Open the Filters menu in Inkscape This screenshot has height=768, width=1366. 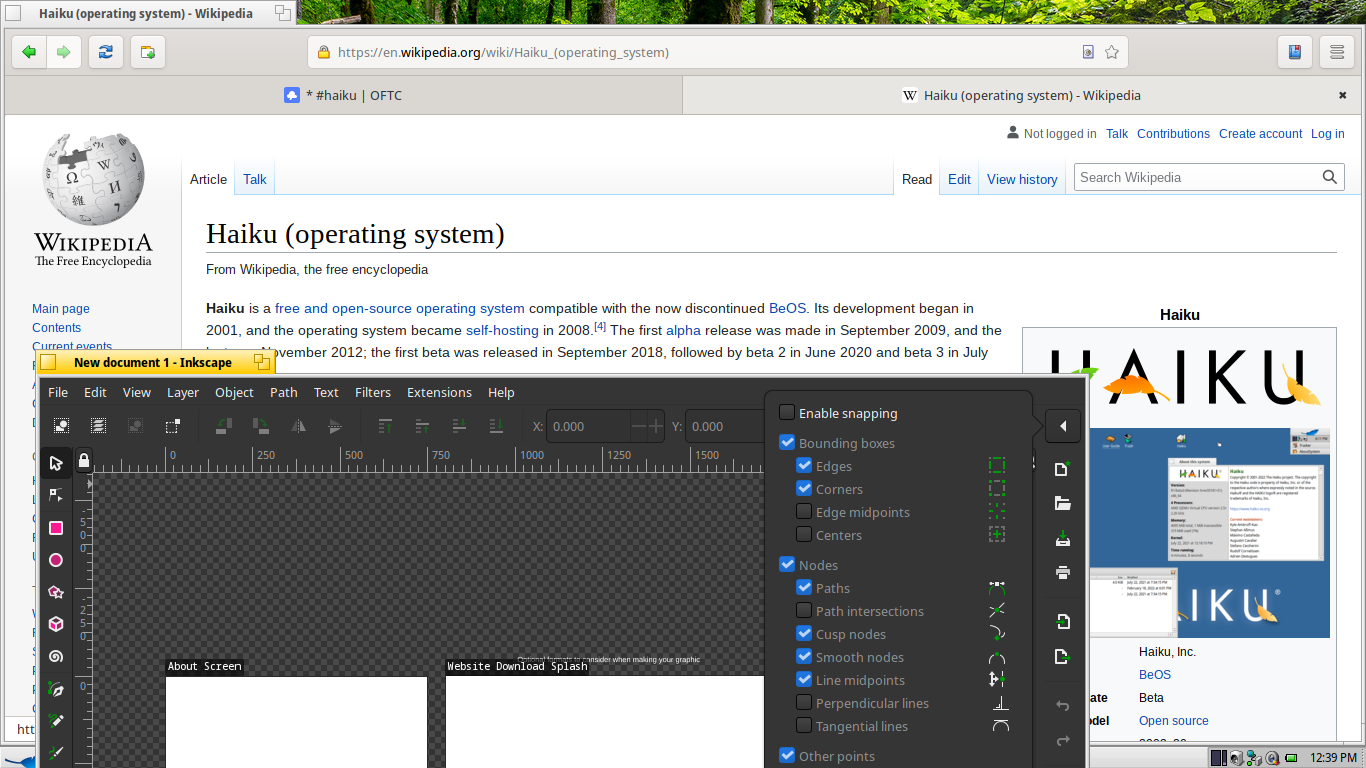373,392
